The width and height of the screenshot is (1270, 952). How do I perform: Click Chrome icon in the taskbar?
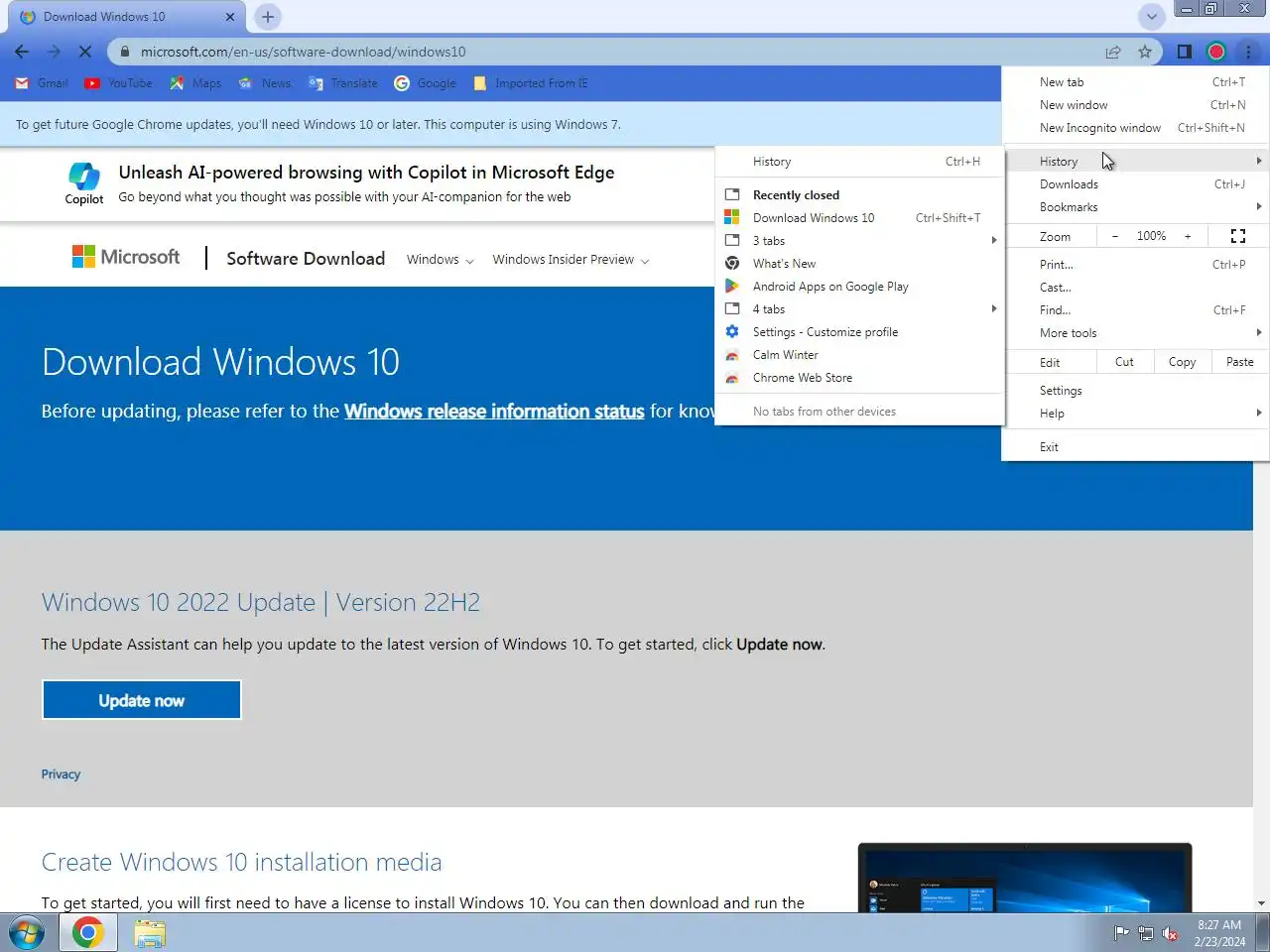point(88,932)
